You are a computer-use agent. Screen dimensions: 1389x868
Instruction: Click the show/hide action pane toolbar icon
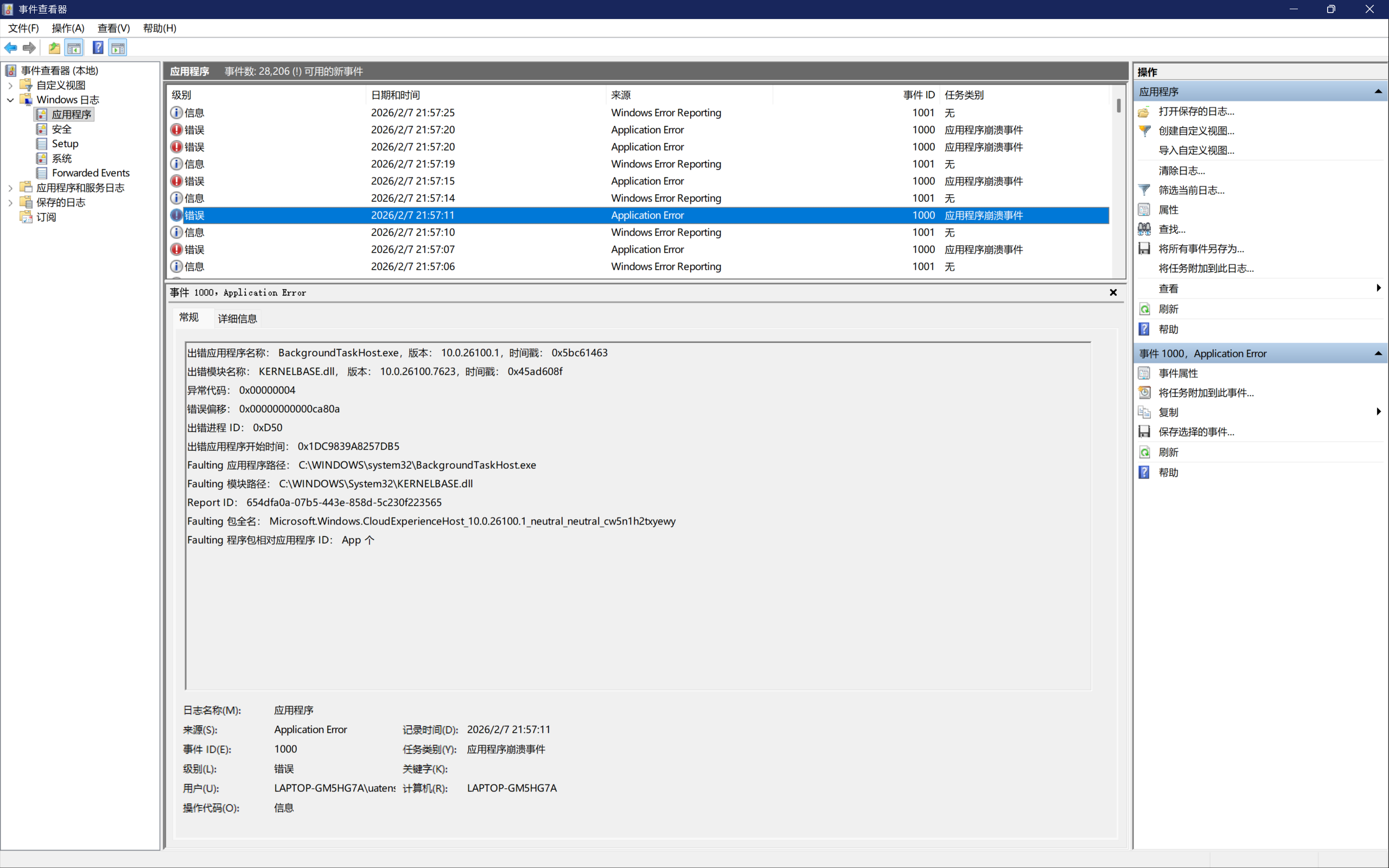pyautogui.click(x=118, y=48)
